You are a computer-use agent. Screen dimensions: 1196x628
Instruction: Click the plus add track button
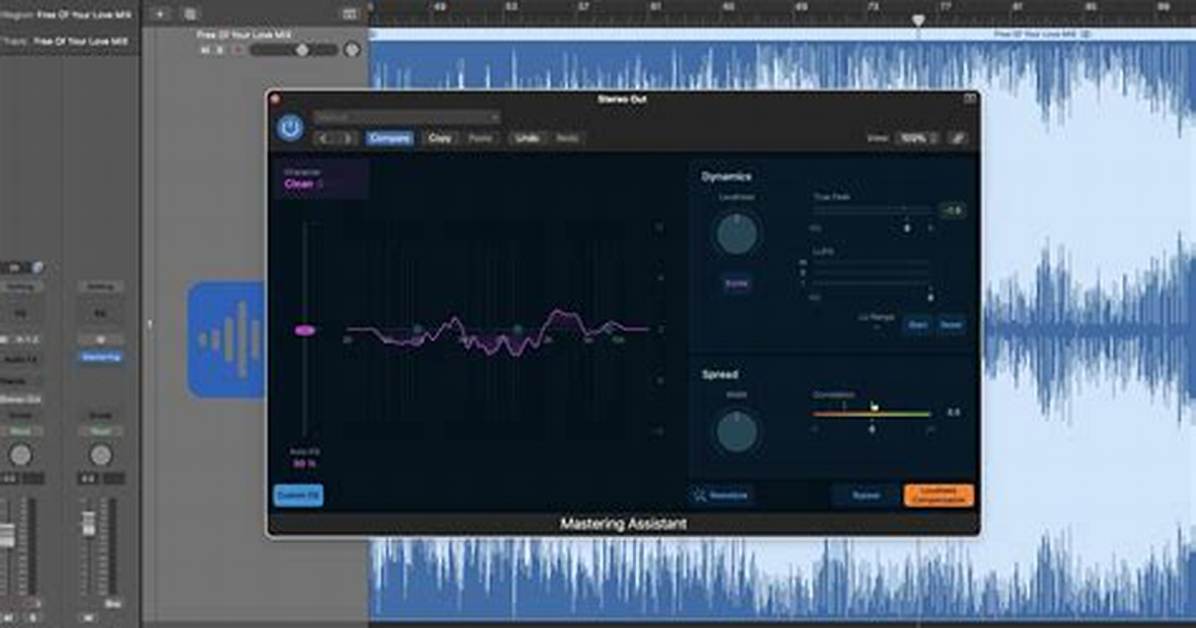tap(159, 14)
